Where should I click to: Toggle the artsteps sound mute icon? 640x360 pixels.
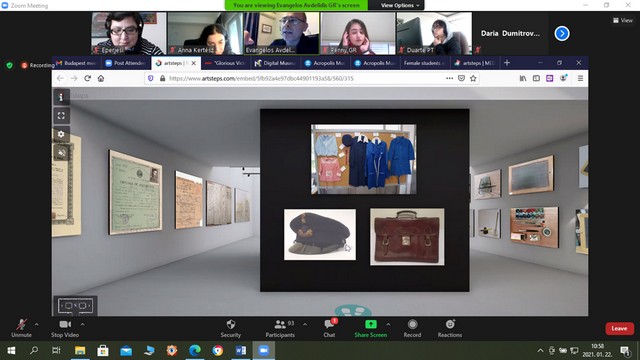coord(61,153)
